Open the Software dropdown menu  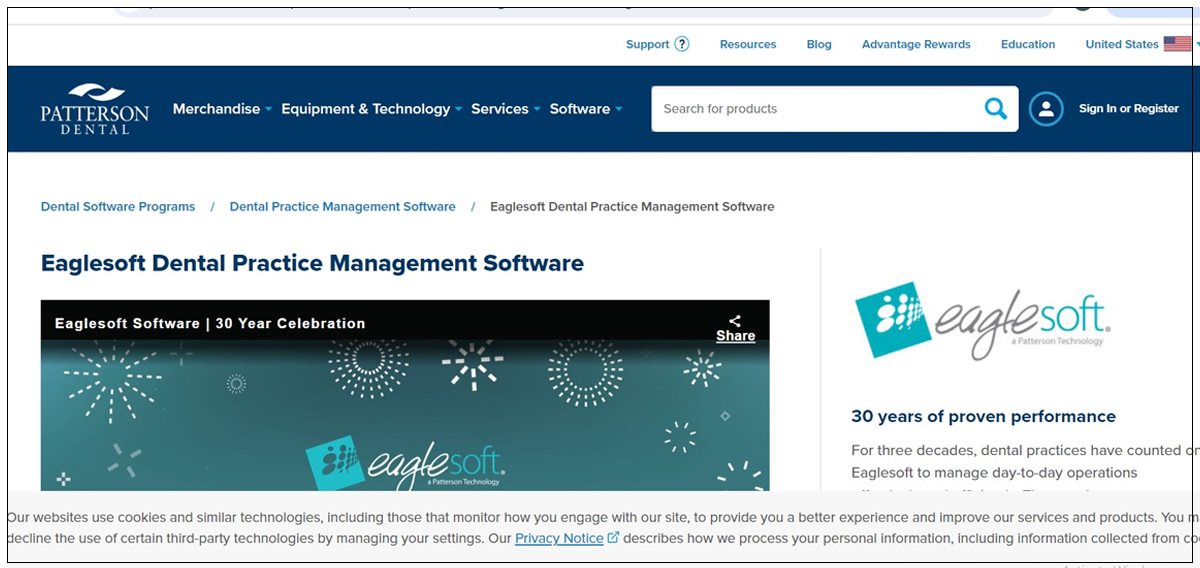click(x=585, y=109)
